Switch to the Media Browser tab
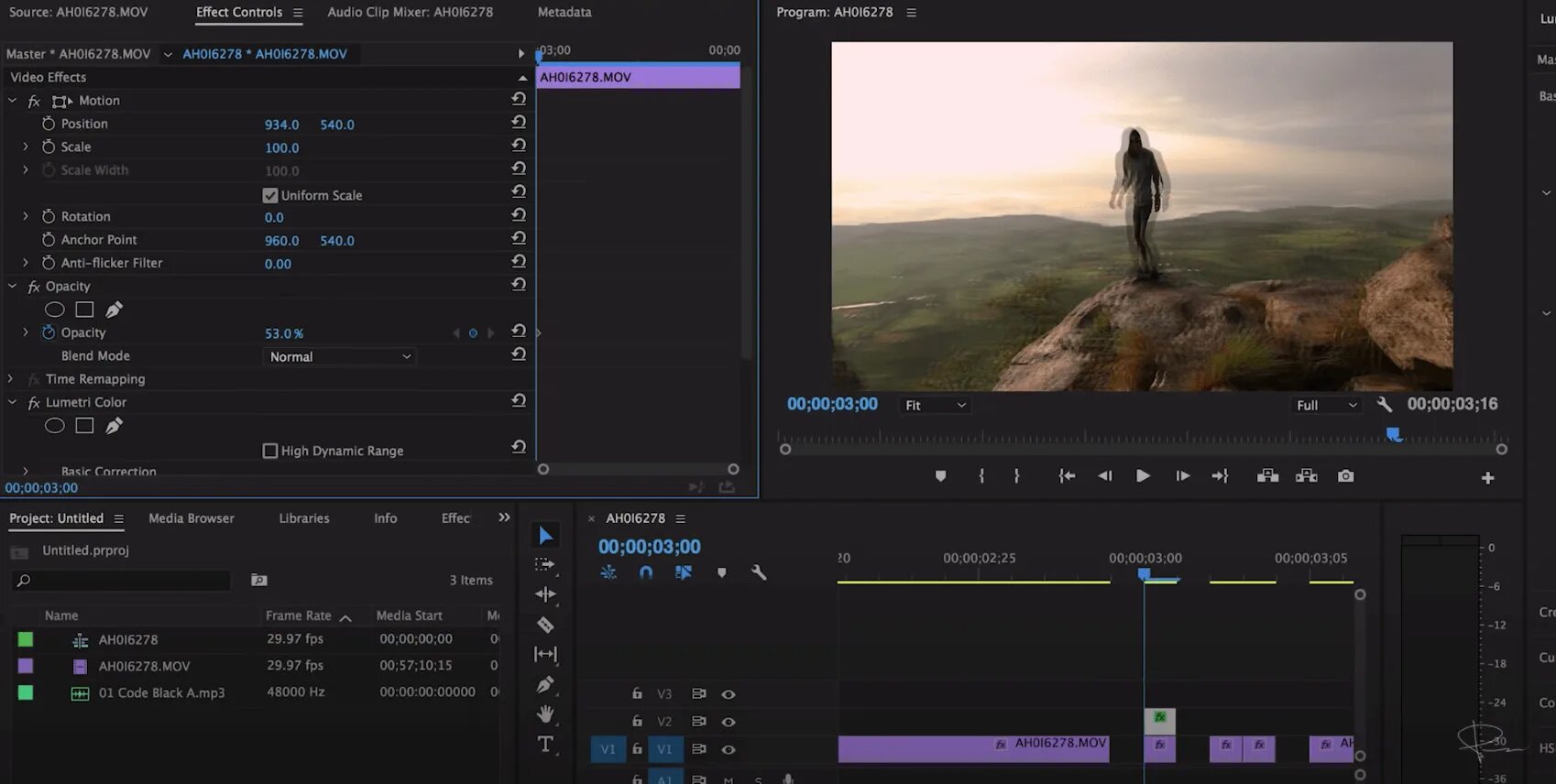Screen dimensions: 1556x784 pyautogui.click(x=192, y=518)
